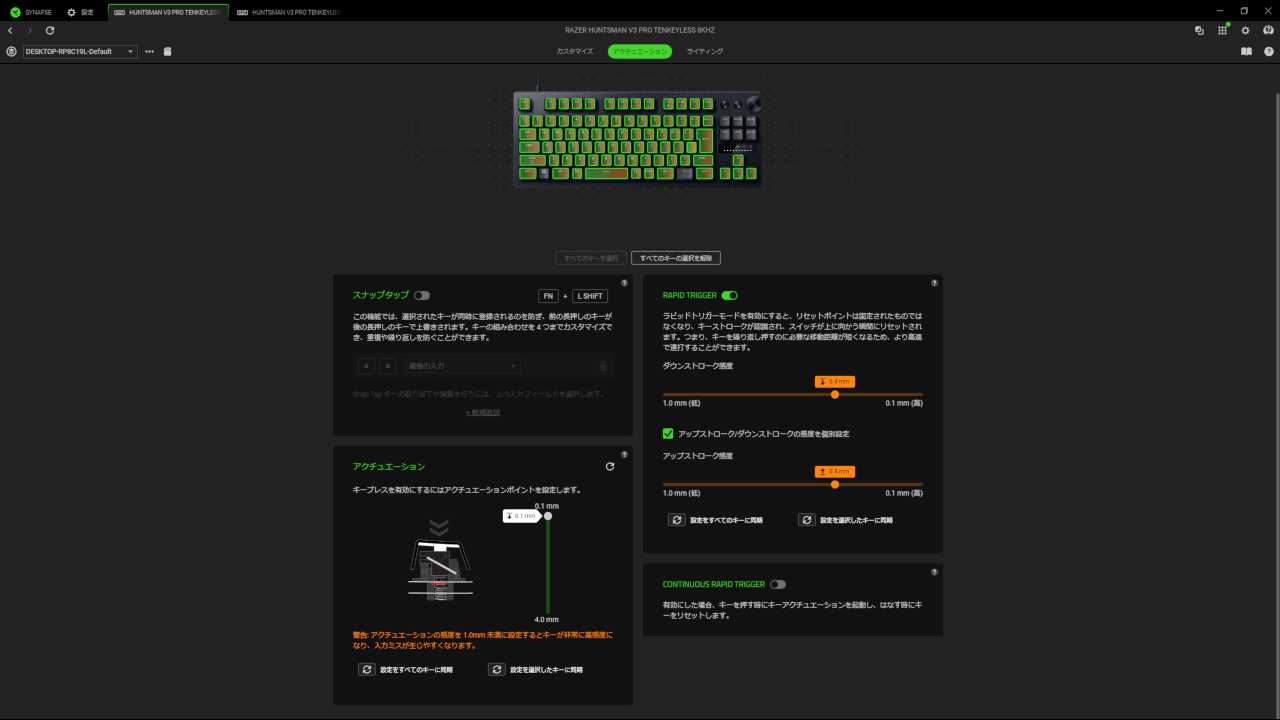Click the gear settings icon at top right
This screenshot has width=1280, height=720.
[x=1245, y=31]
